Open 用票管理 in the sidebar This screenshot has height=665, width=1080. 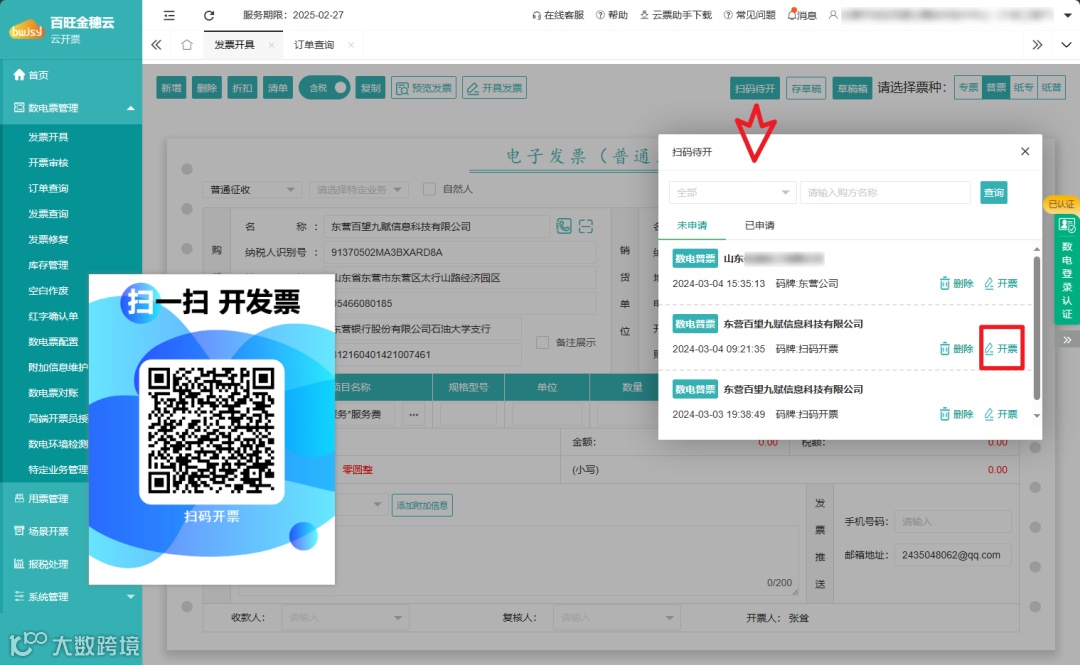click(41, 499)
